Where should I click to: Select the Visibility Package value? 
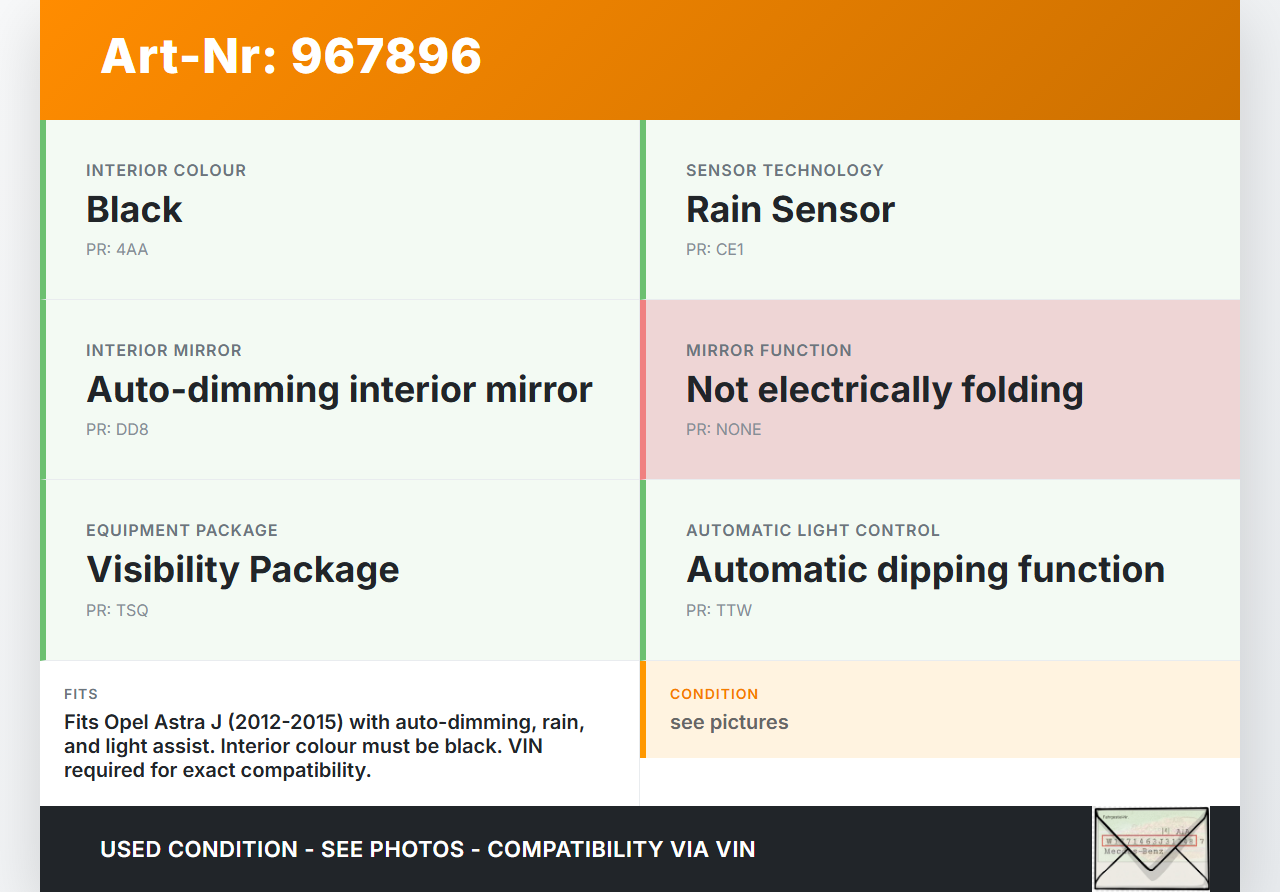coord(243,570)
